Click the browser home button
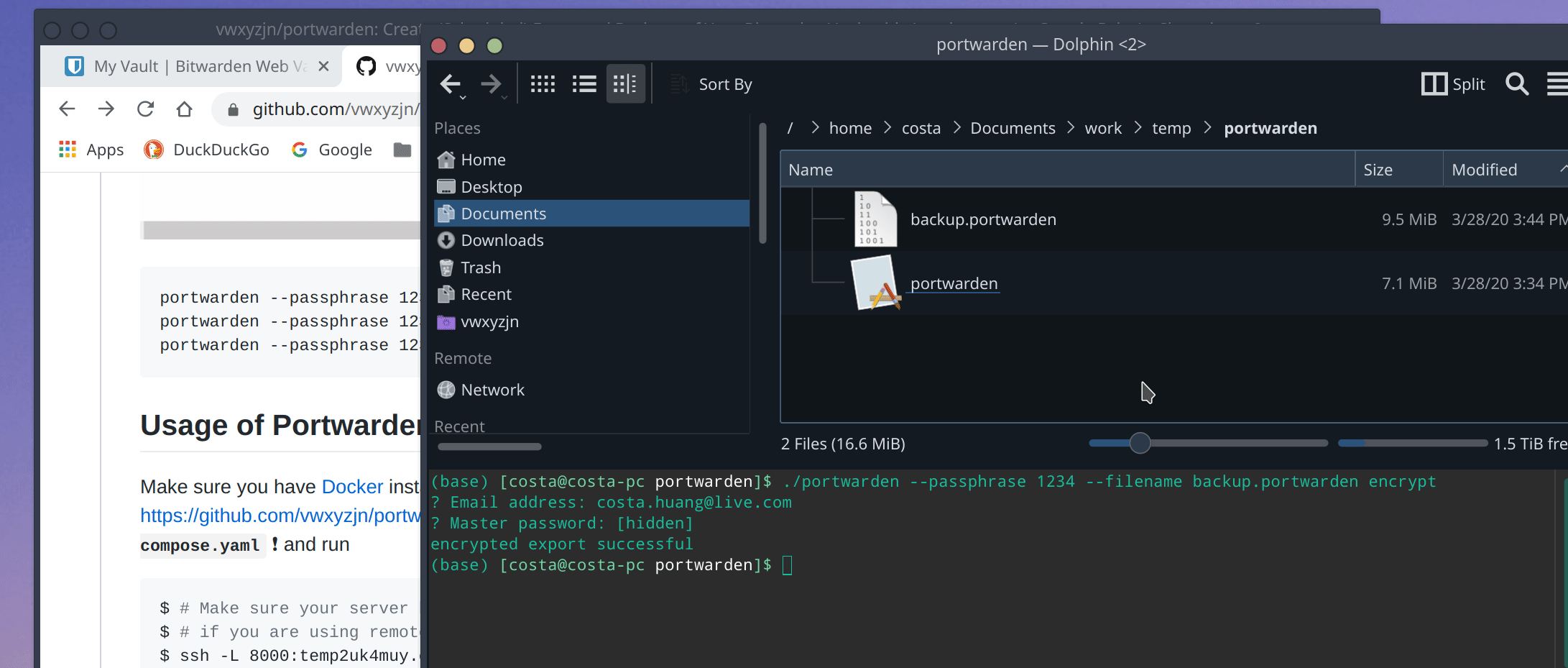Viewport: 1568px width, 668px height. [x=185, y=109]
